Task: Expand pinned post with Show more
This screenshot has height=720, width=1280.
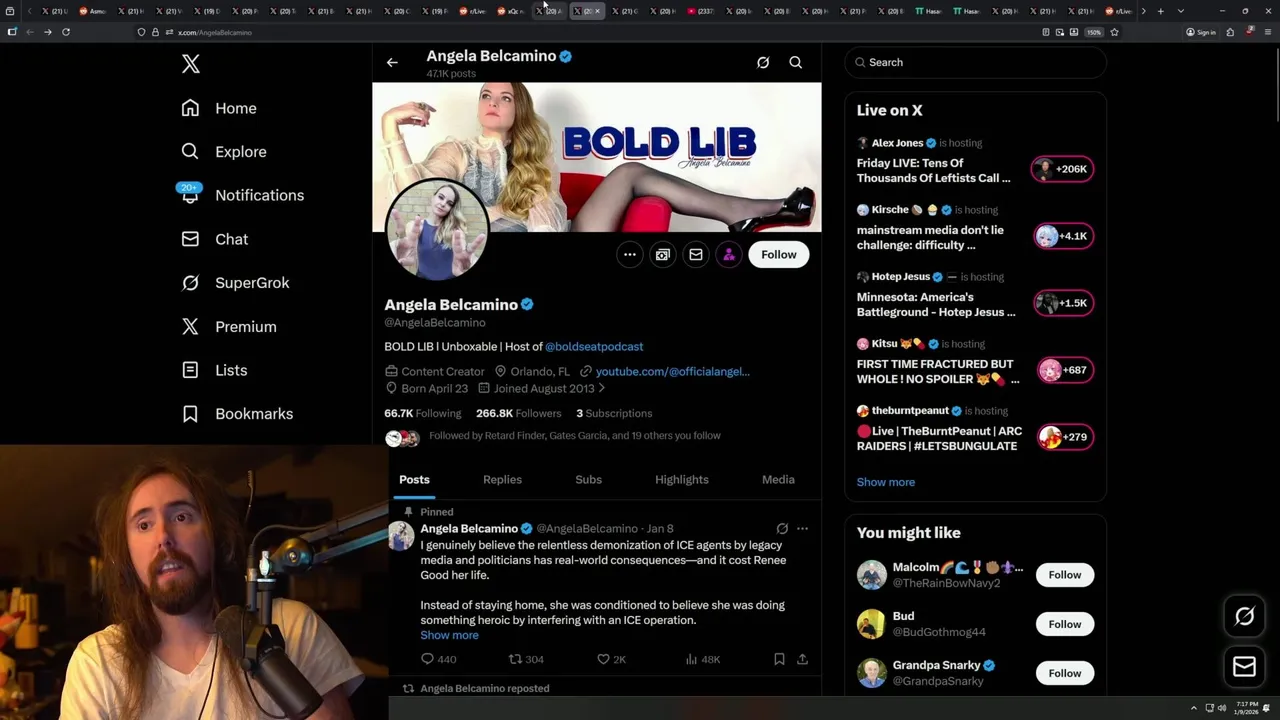Action: click(449, 635)
